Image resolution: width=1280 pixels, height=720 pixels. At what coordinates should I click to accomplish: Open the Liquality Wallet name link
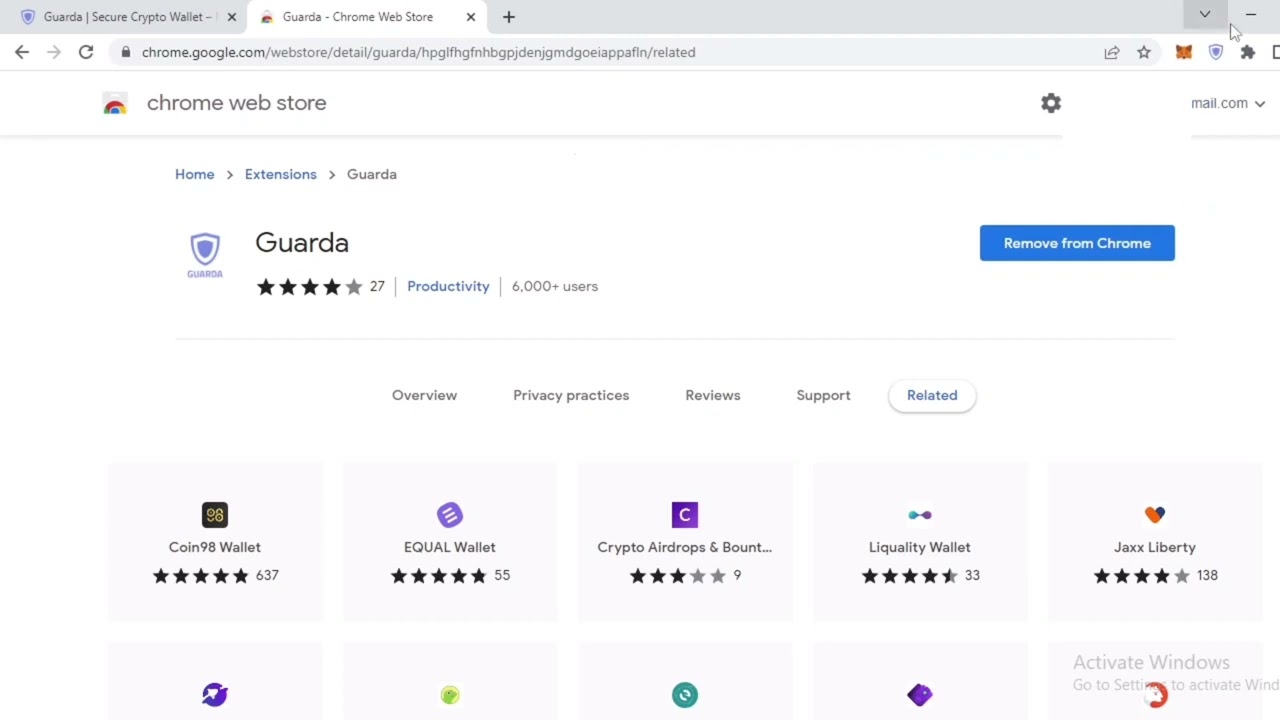(x=920, y=547)
